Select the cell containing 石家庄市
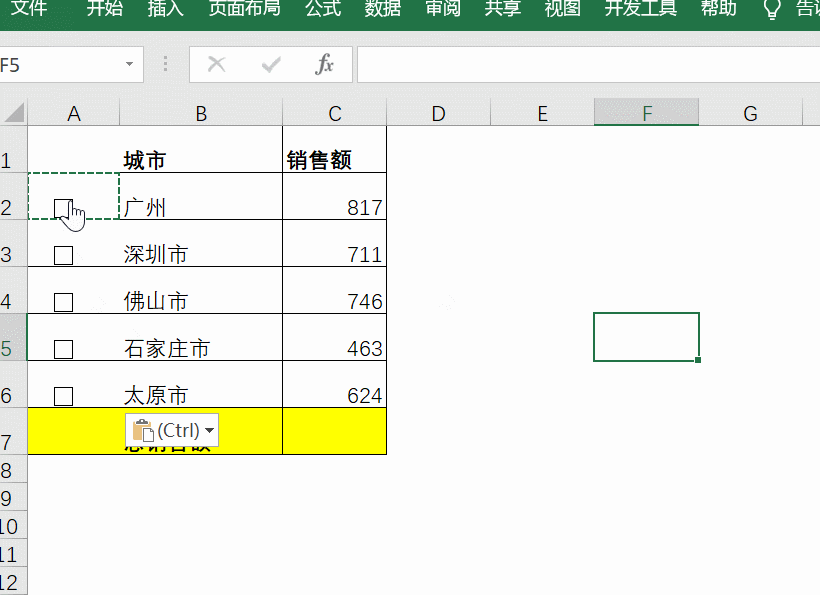This screenshot has height=595, width=820. pyautogui.click(x=201, y=338)
